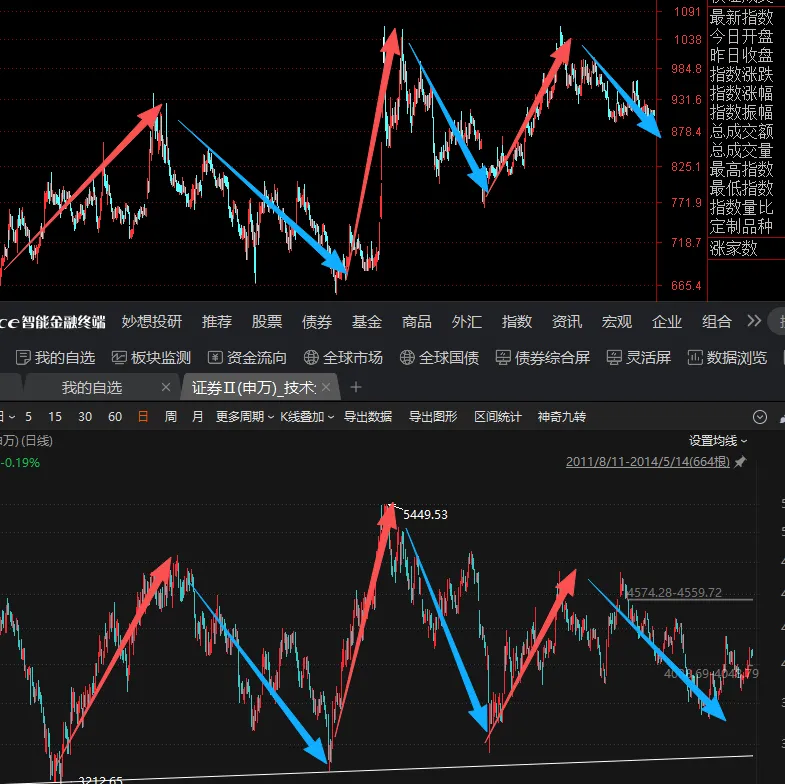Image resolution: width=785 pixels, height=784 pixels.
Task: Open the 妙想投研 menu
Action: [152, 321]
